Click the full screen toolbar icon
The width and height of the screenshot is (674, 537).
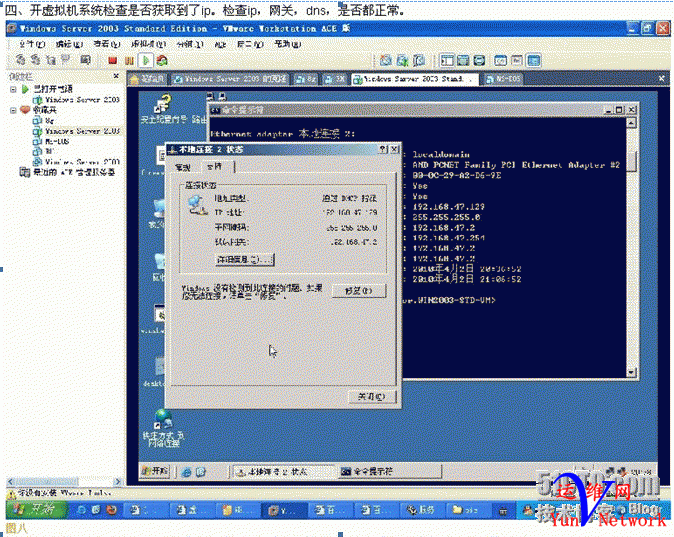tap(479, 61)
